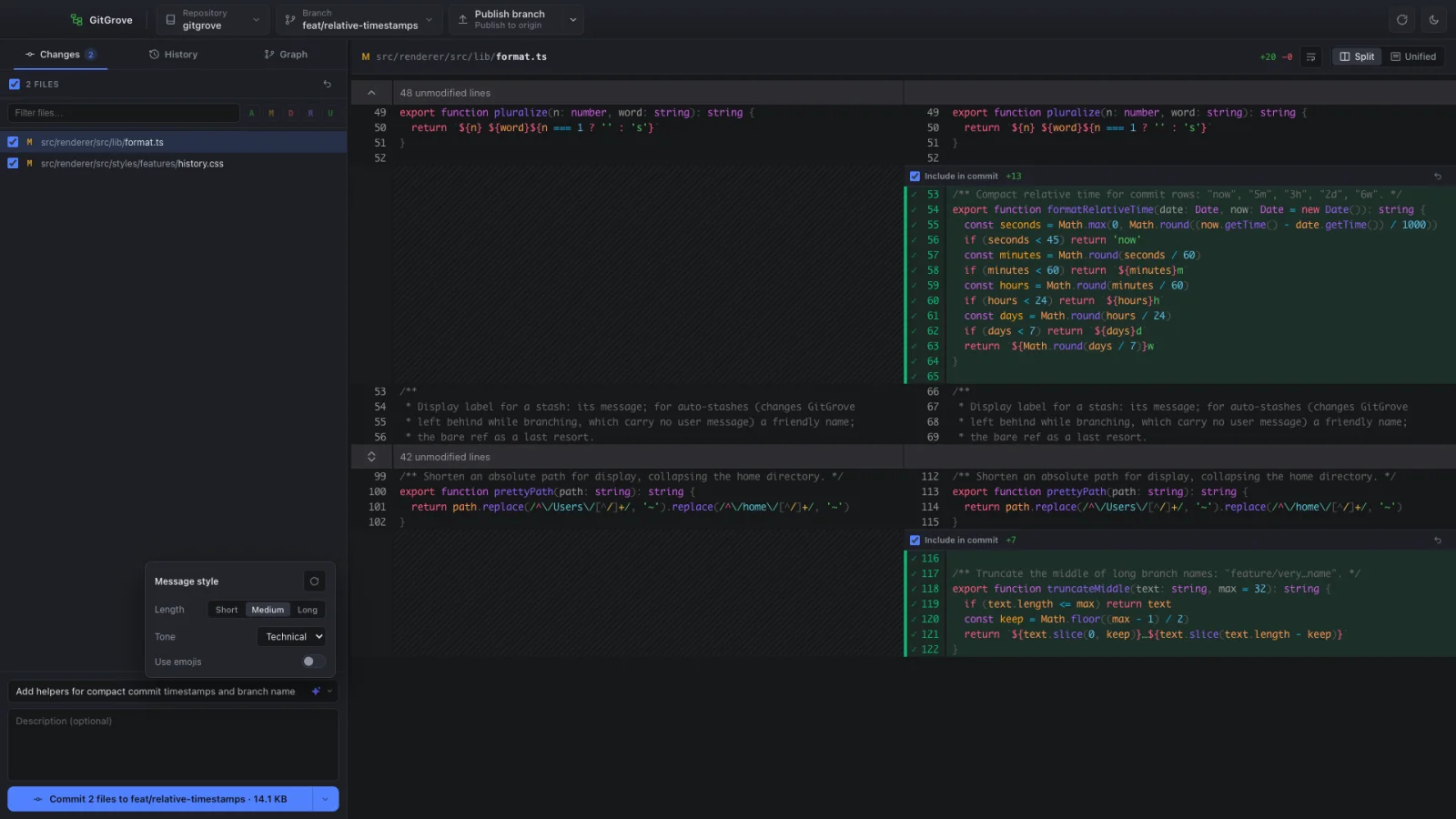
Task: Select the src/renderer/src/styles/features/history.css file row
Action: point(173,164)
